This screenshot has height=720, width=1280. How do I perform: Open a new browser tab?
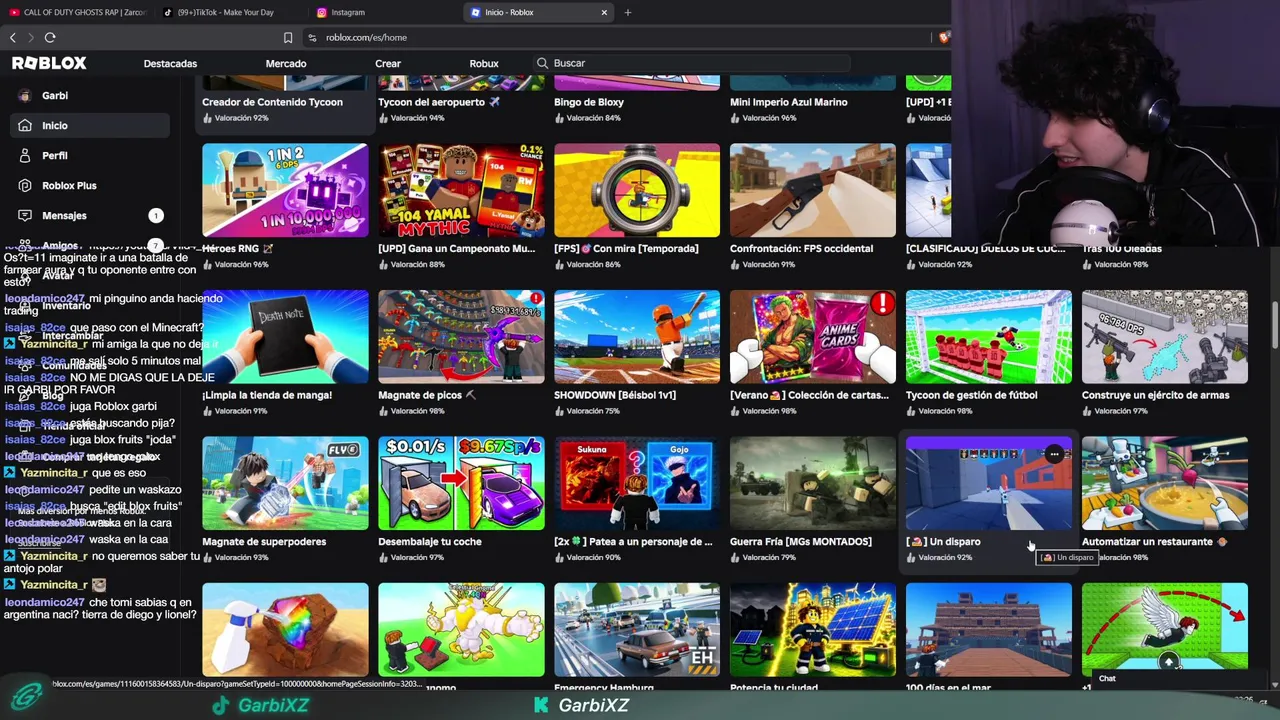tap(628, 12)
